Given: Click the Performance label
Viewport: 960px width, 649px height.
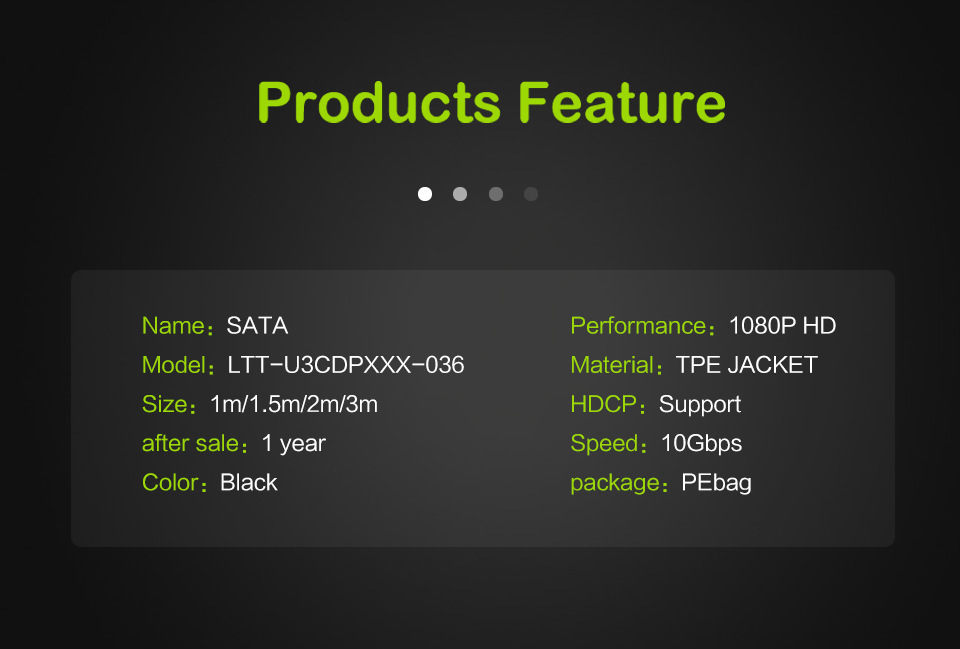Looking at the screenshot, I should point(638,326).
